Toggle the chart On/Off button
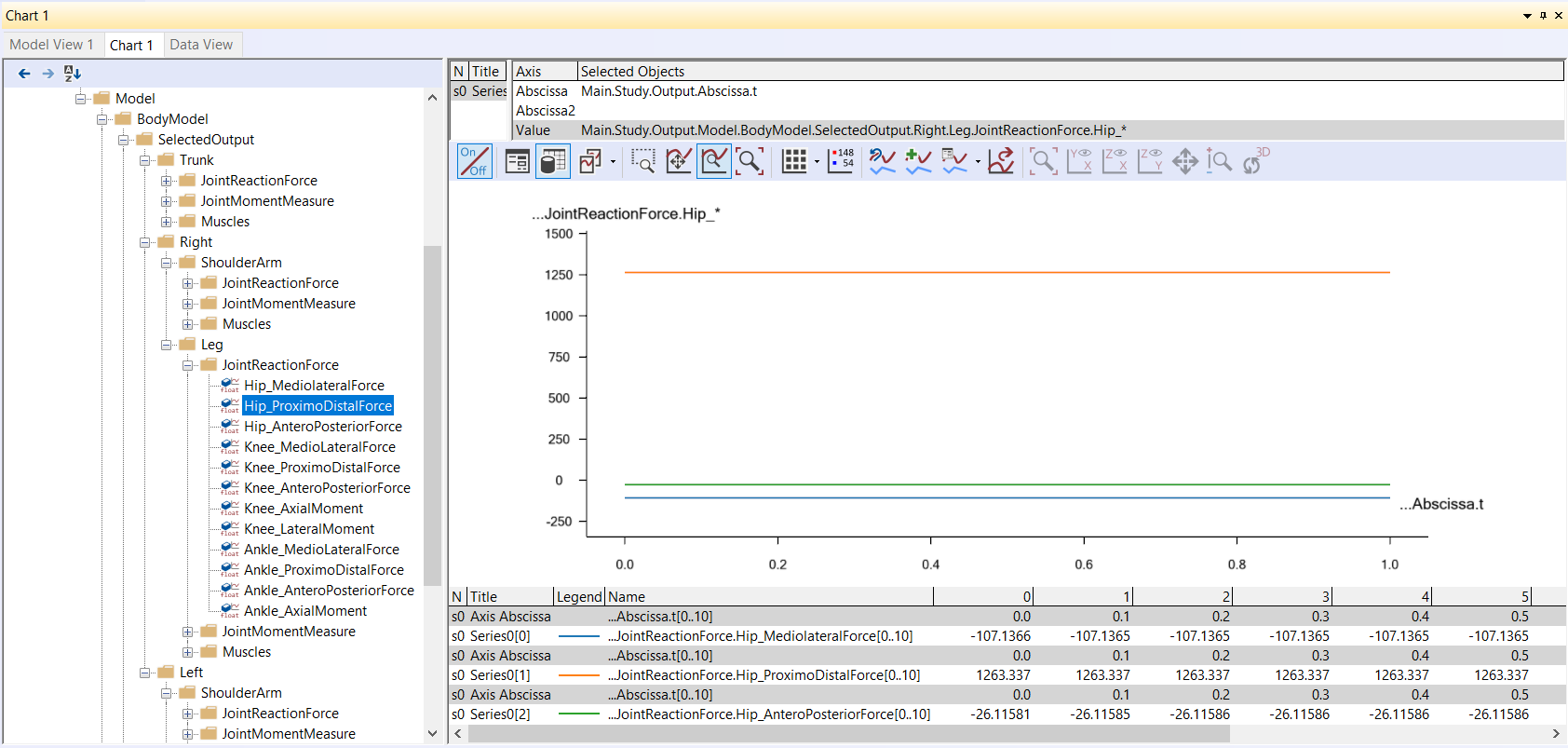The height and width of the screenshot is (748, 1568). 474,161
